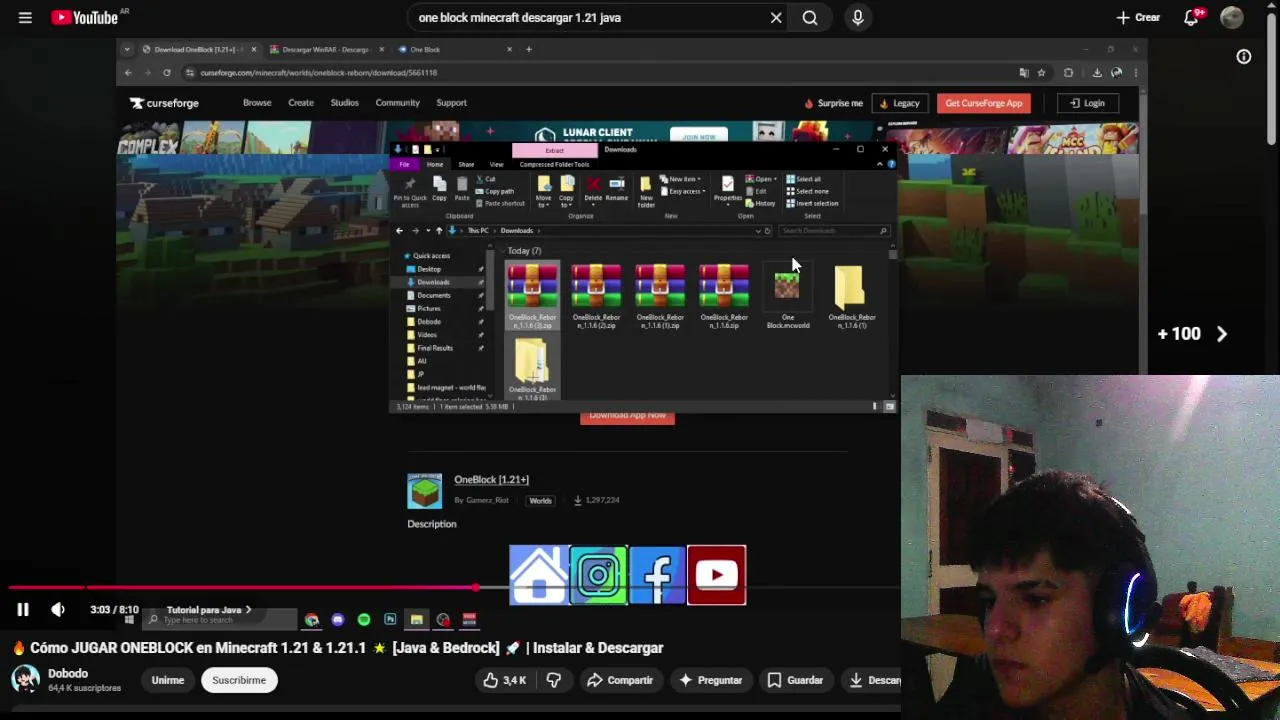
Task: Start voice search with microphone icon
Action: point(857,17)
